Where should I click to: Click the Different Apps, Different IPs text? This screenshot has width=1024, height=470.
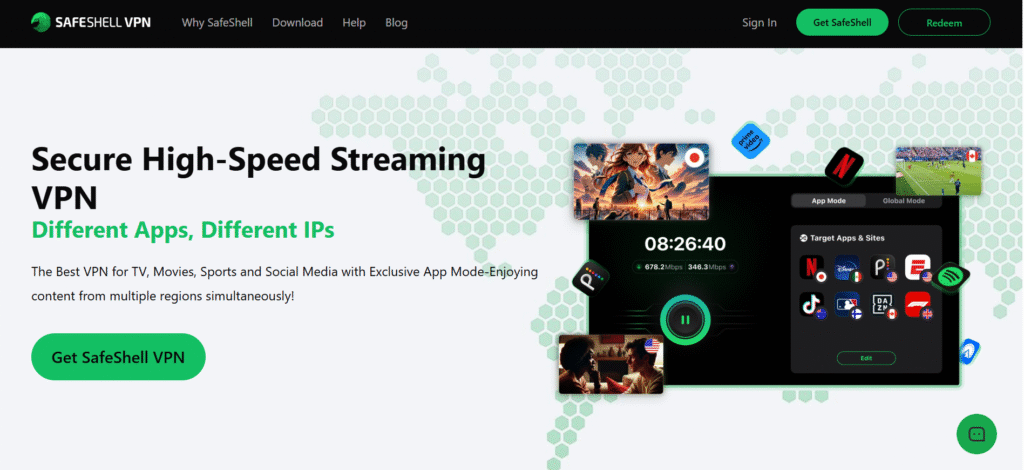tap(183, 230)
